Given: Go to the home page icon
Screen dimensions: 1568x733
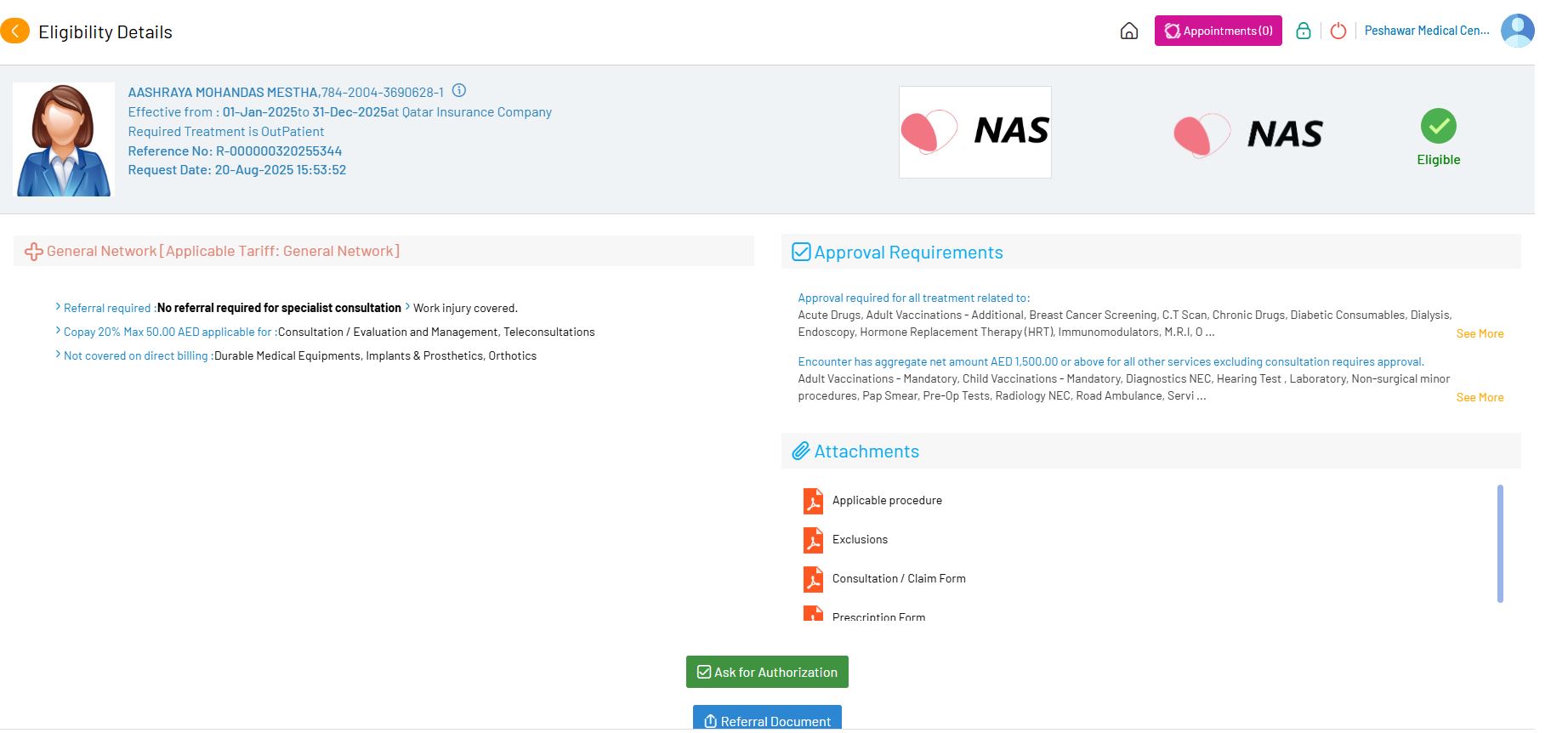Looking at the screenshot, I should coord(1128,31).
